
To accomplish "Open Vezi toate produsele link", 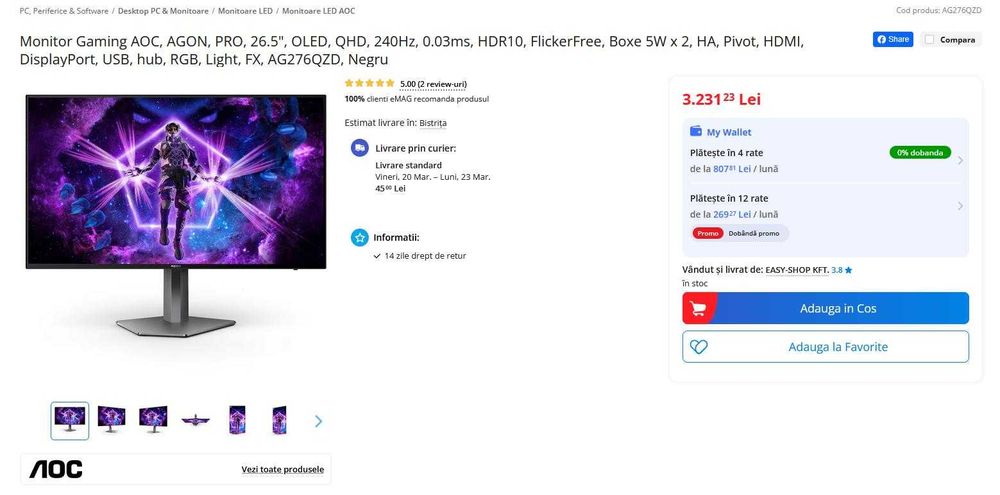I will click(282, 469).
